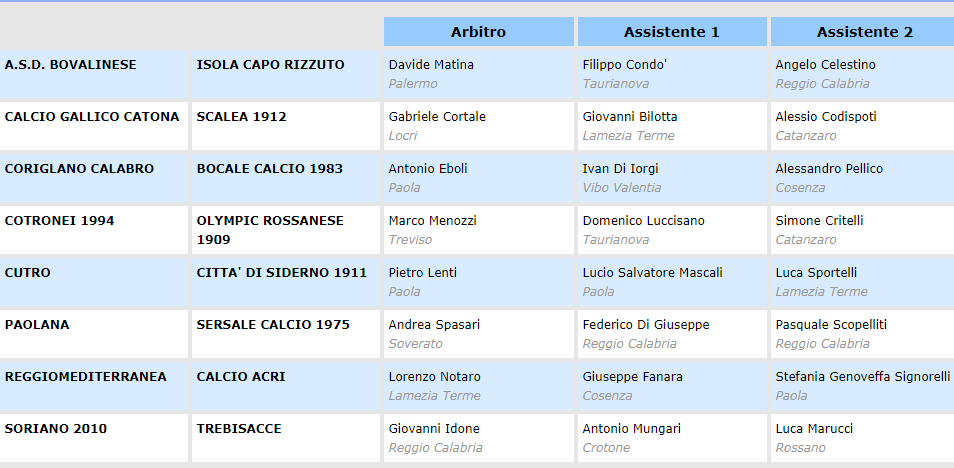Click assistant Stefania Genoveffa Signorelli

point(862,377)
